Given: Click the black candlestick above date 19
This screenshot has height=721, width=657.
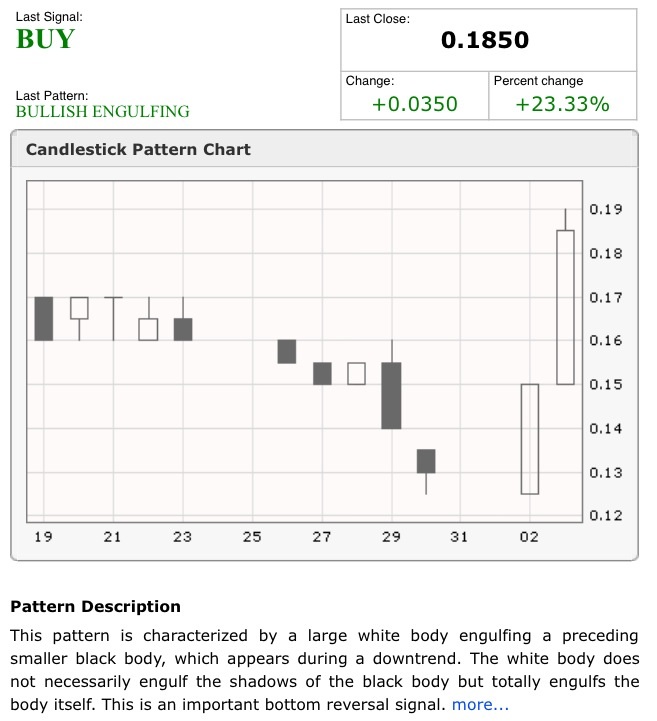Looking at the screenshot, I should pyautogui.click(x=43, y=318).
